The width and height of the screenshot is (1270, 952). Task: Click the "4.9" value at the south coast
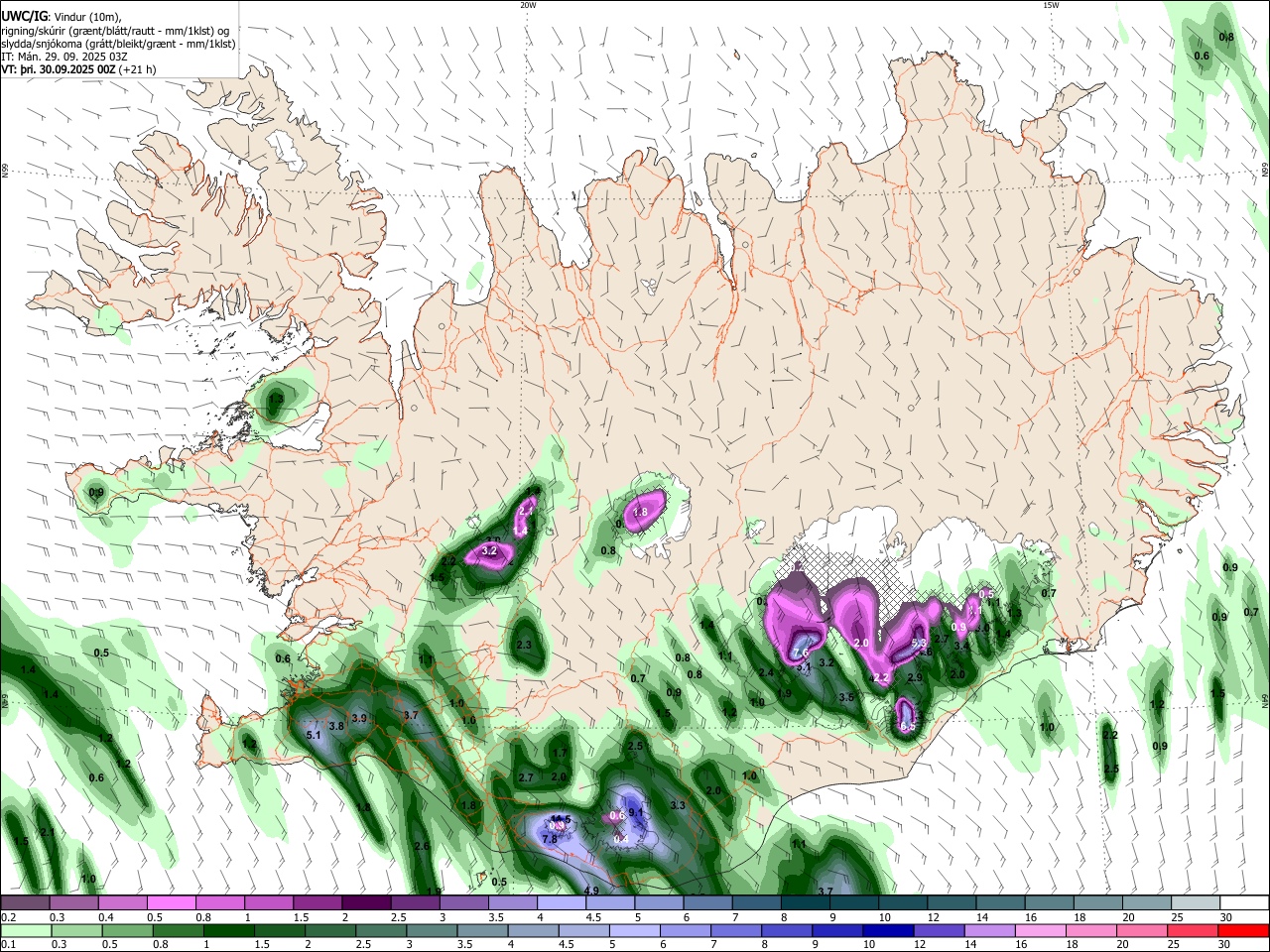591,892
